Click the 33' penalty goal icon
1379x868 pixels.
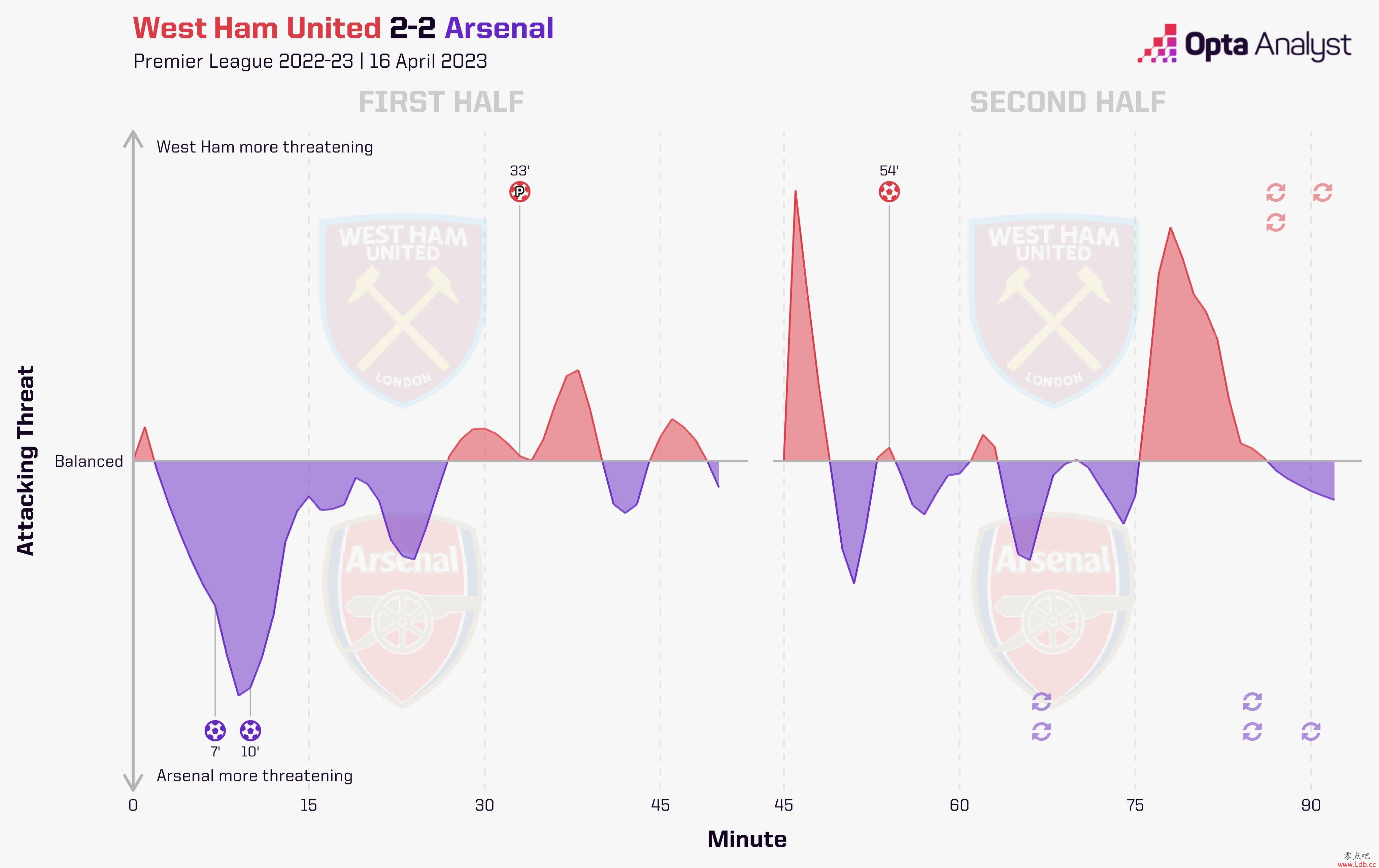point(519,191)
